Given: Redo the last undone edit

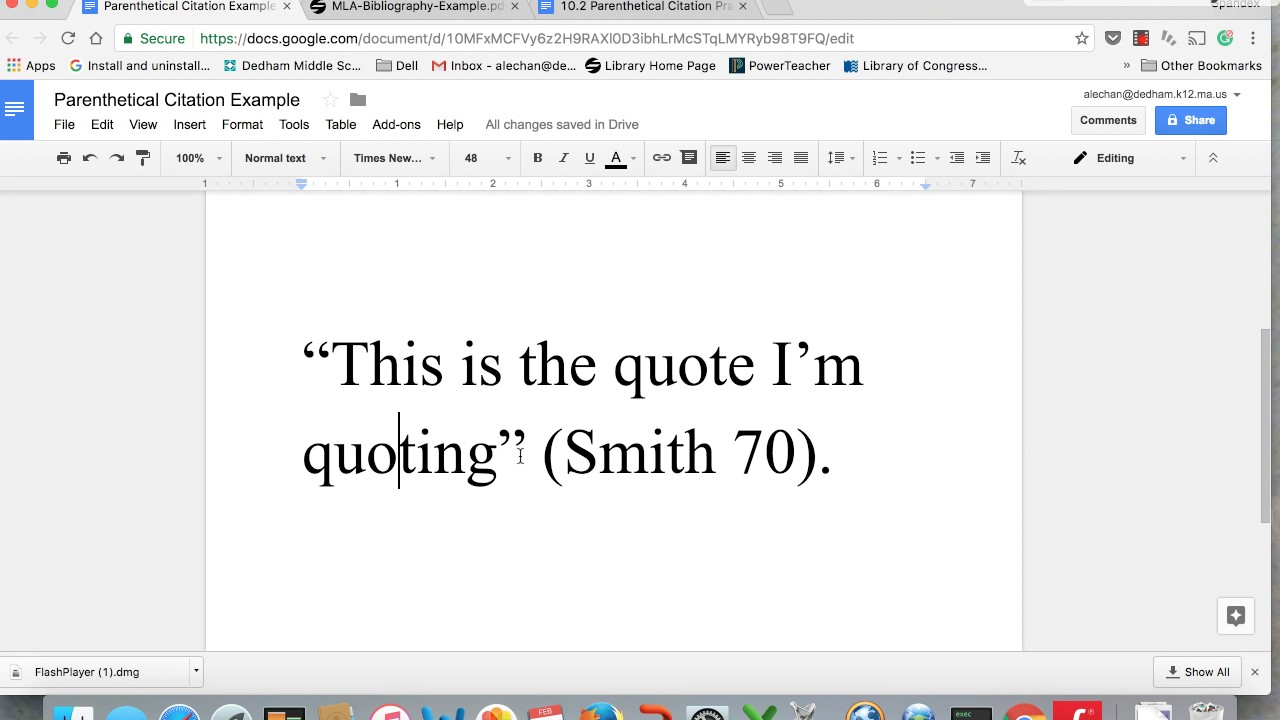Looking at the screenshot, I should point(117,158).
